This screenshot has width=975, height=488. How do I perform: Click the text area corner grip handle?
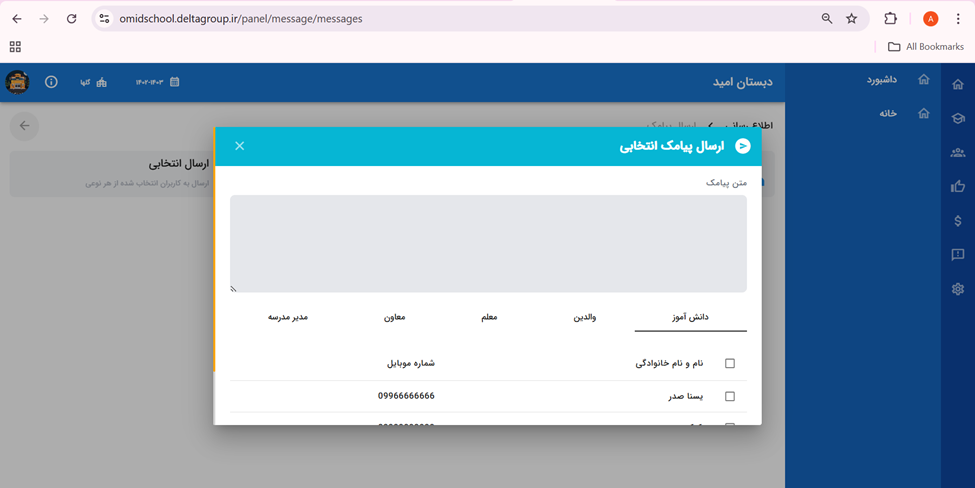[234, 288]
